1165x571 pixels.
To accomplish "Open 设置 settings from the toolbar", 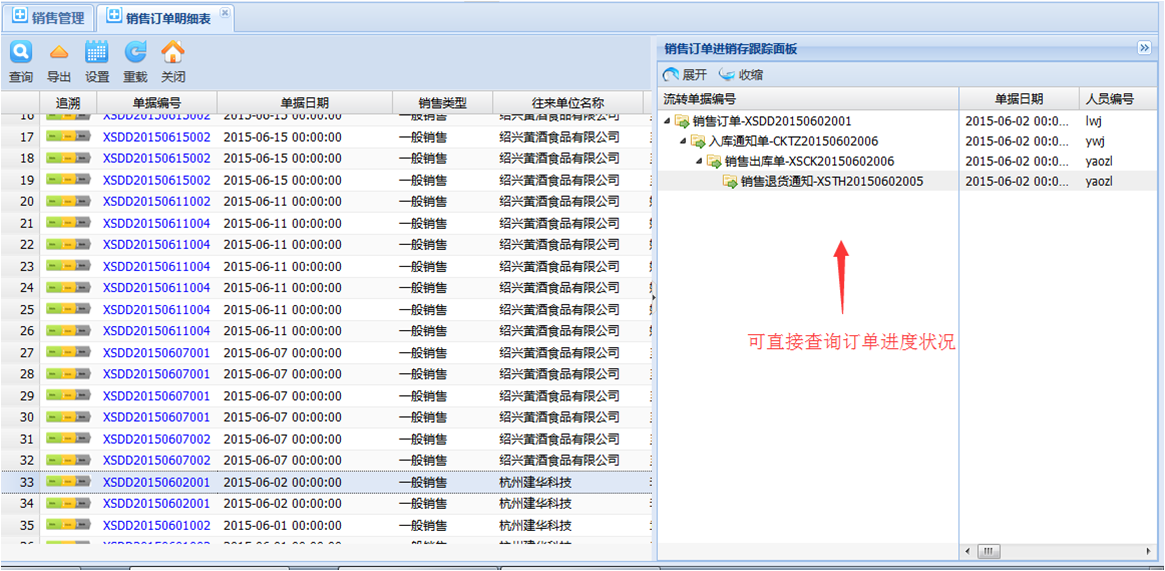I will (x=97, y=53).
